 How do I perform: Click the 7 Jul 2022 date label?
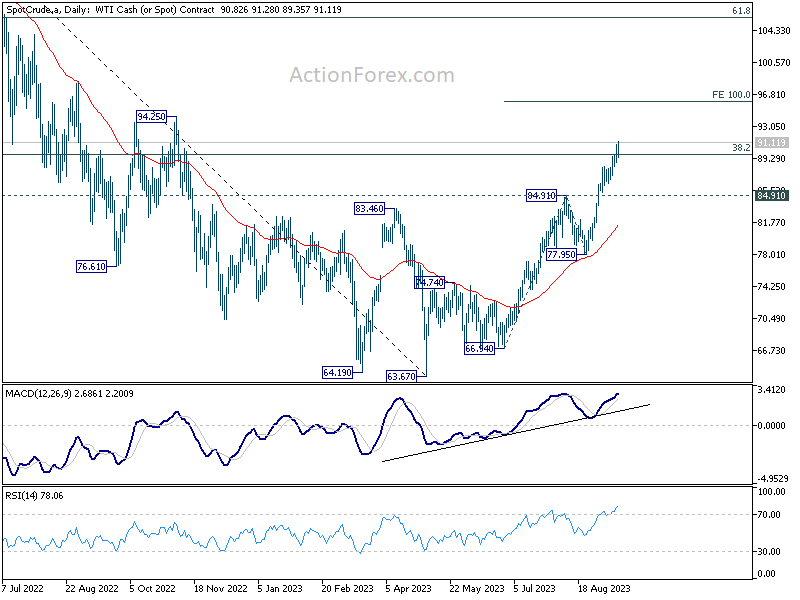tap(22, 588)
